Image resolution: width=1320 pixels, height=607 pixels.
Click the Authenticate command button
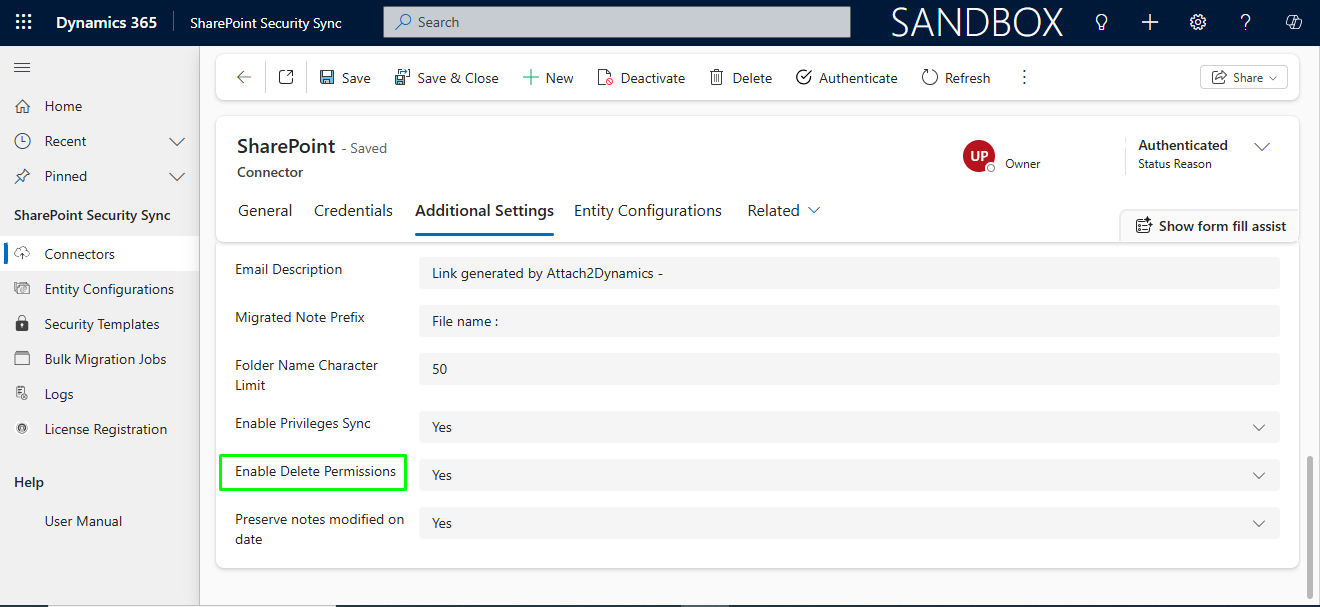[x=846, y=78]
